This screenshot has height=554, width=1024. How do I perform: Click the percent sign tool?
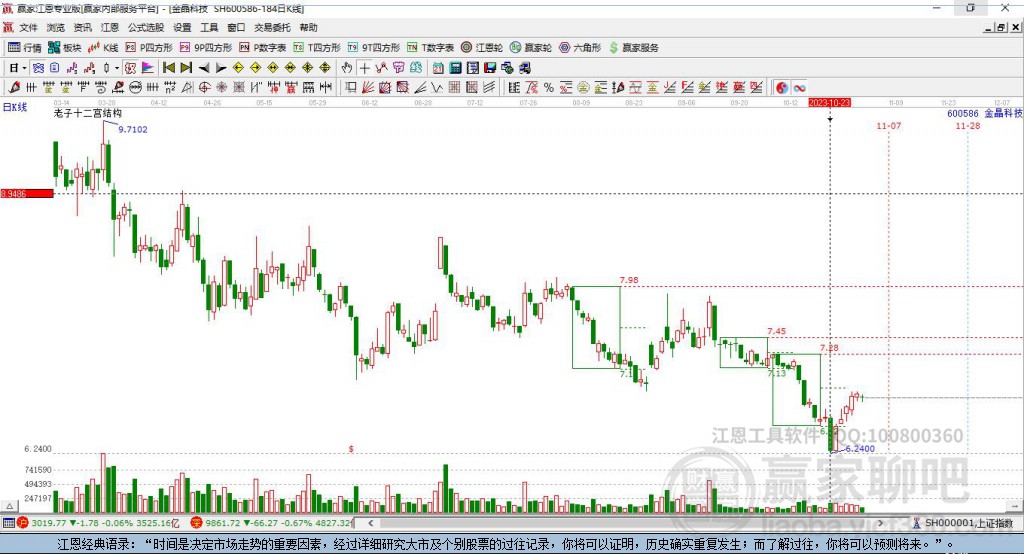coord(549,88)
